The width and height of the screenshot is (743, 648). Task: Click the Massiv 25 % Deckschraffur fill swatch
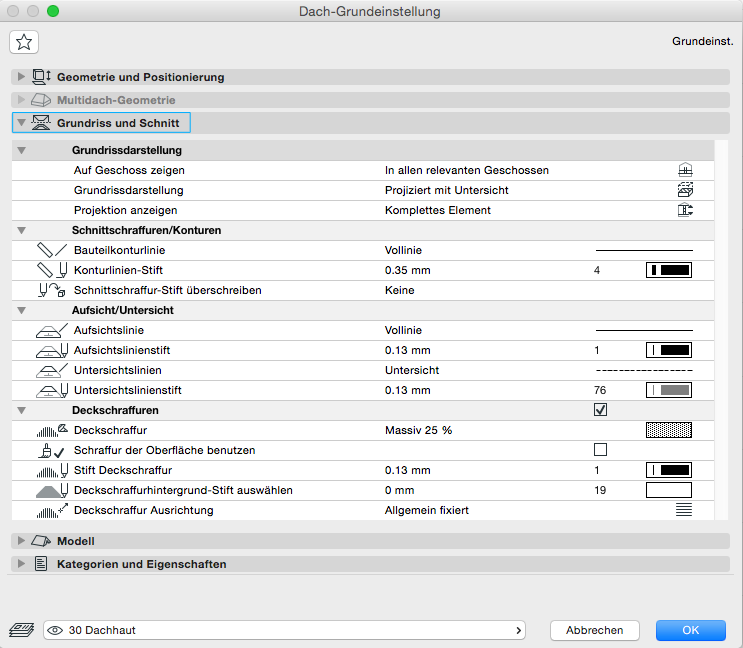[669, 430]
